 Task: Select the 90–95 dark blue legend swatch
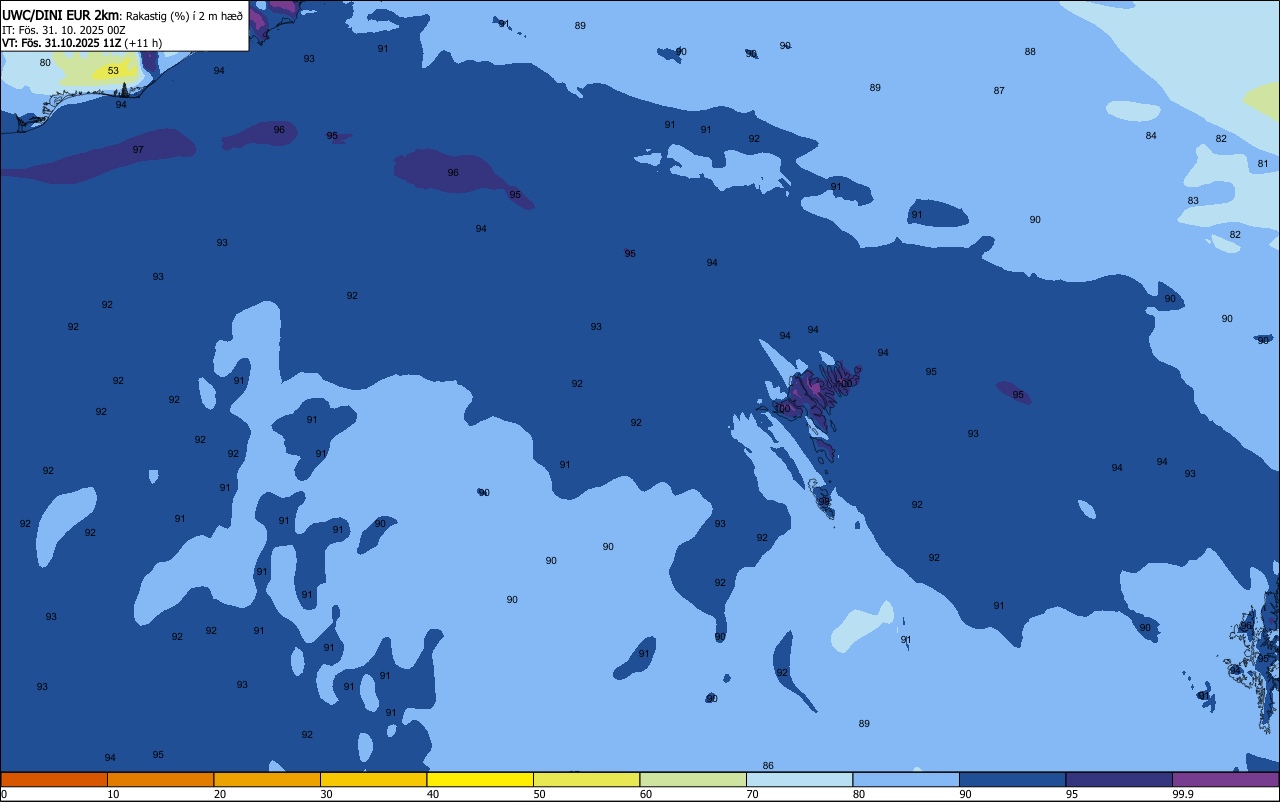click(1012, 779)
